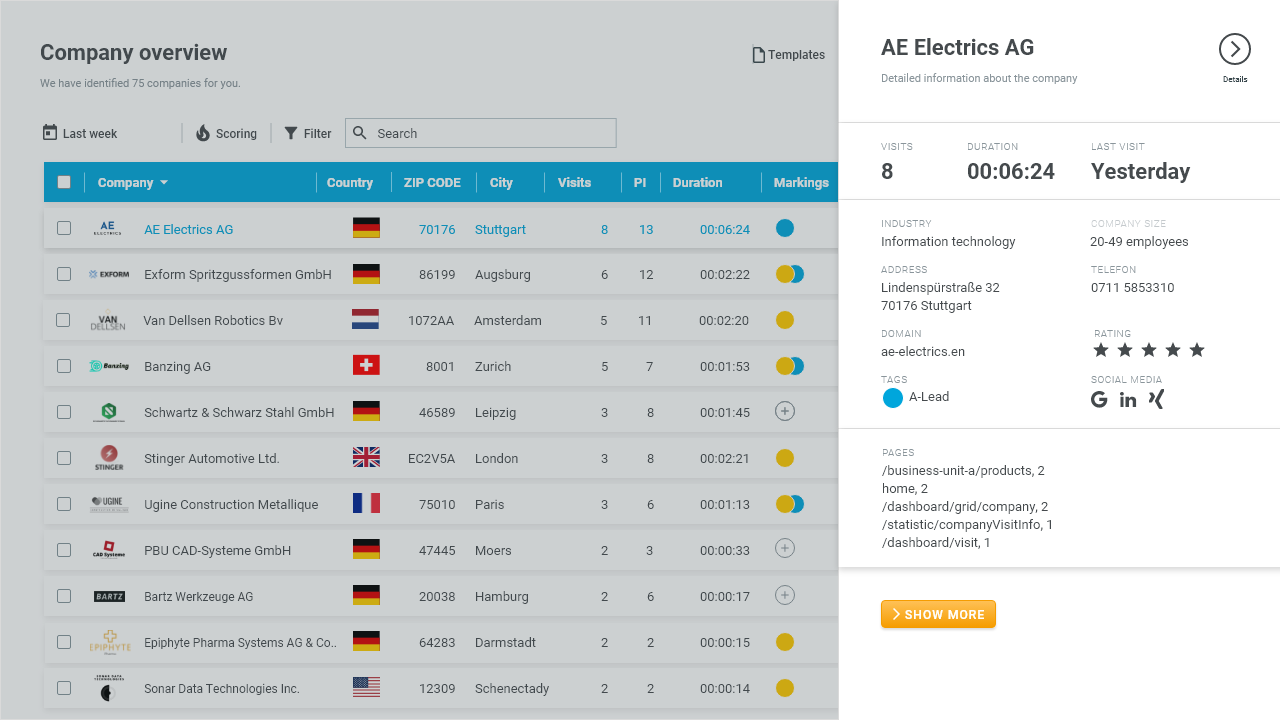The image size is (1280, 720).
Task: Open the Google social media icon
Action: point(1099,400)
